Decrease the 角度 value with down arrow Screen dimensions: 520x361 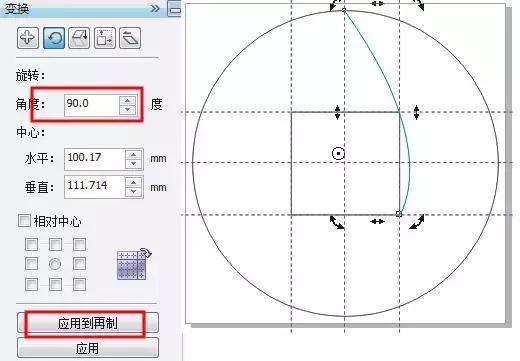pyautogui.click(x=128, y=110)
